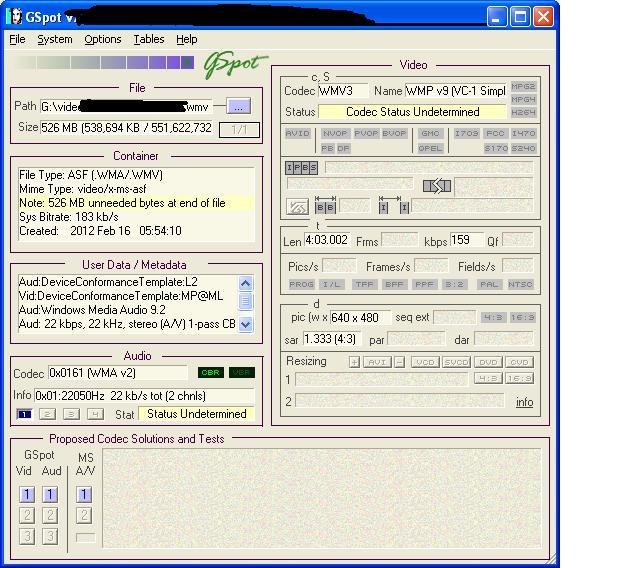Click the I-I keyframe distance icon
The width and height of the screenshot is (640, 568).
[393, 205]
